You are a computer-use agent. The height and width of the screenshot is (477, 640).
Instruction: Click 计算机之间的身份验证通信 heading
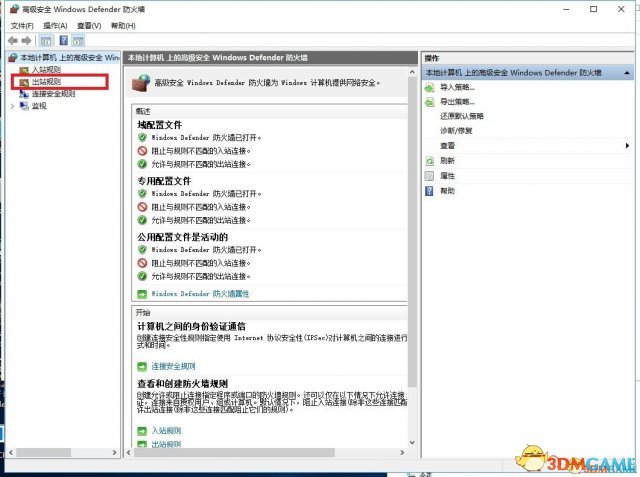point(191,326)
